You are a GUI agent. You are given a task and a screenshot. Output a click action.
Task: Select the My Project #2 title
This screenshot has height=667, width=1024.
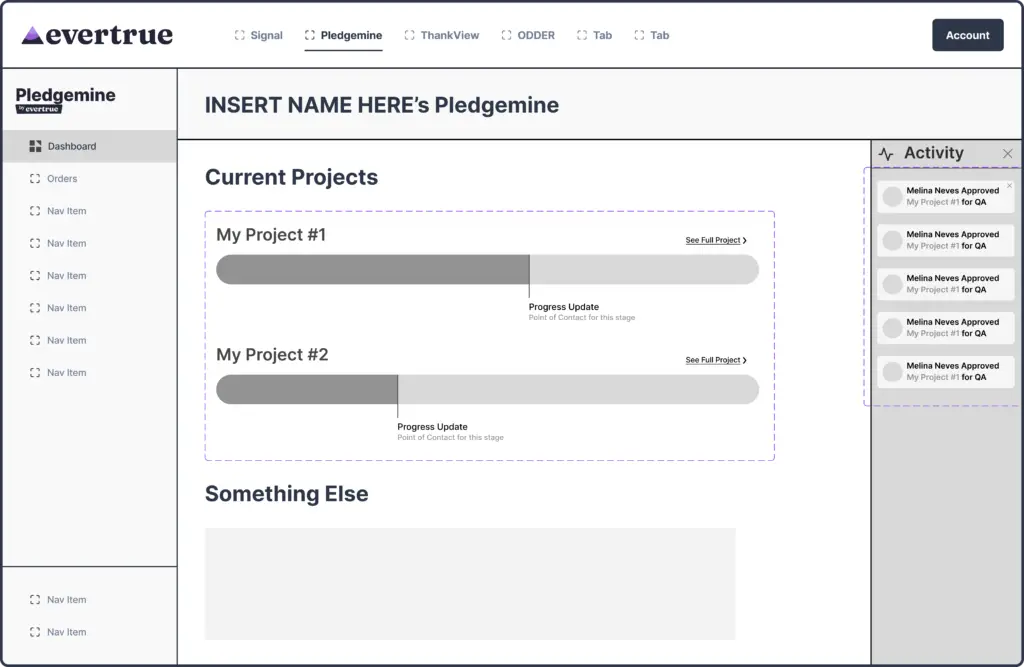tap(272, 354)
